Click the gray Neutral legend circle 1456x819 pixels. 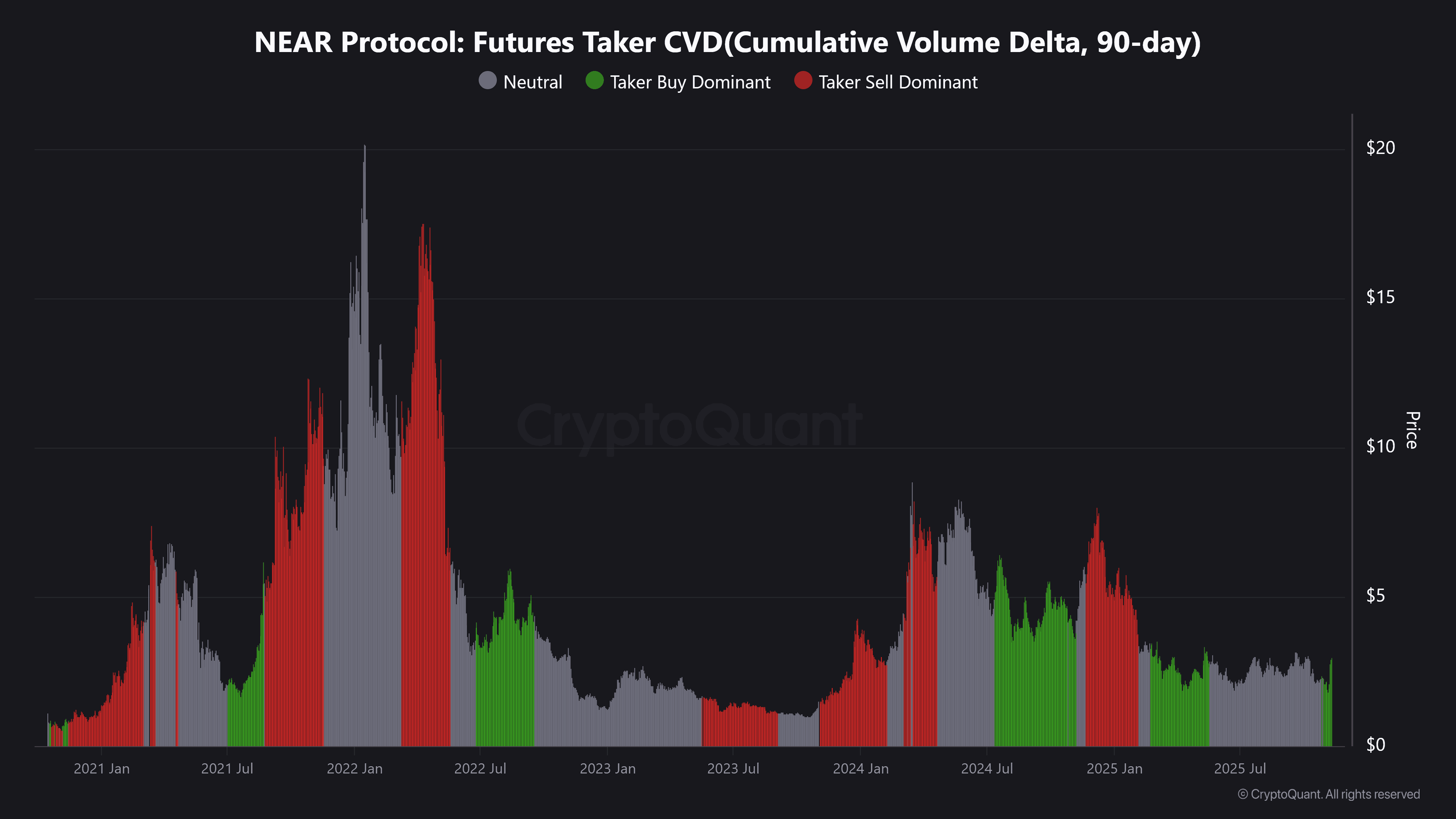point(487,81)
